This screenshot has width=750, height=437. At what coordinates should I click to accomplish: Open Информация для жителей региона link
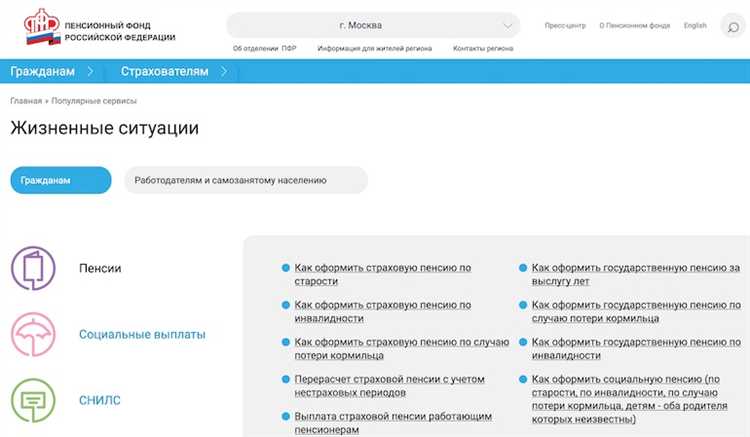pos(375,48)
